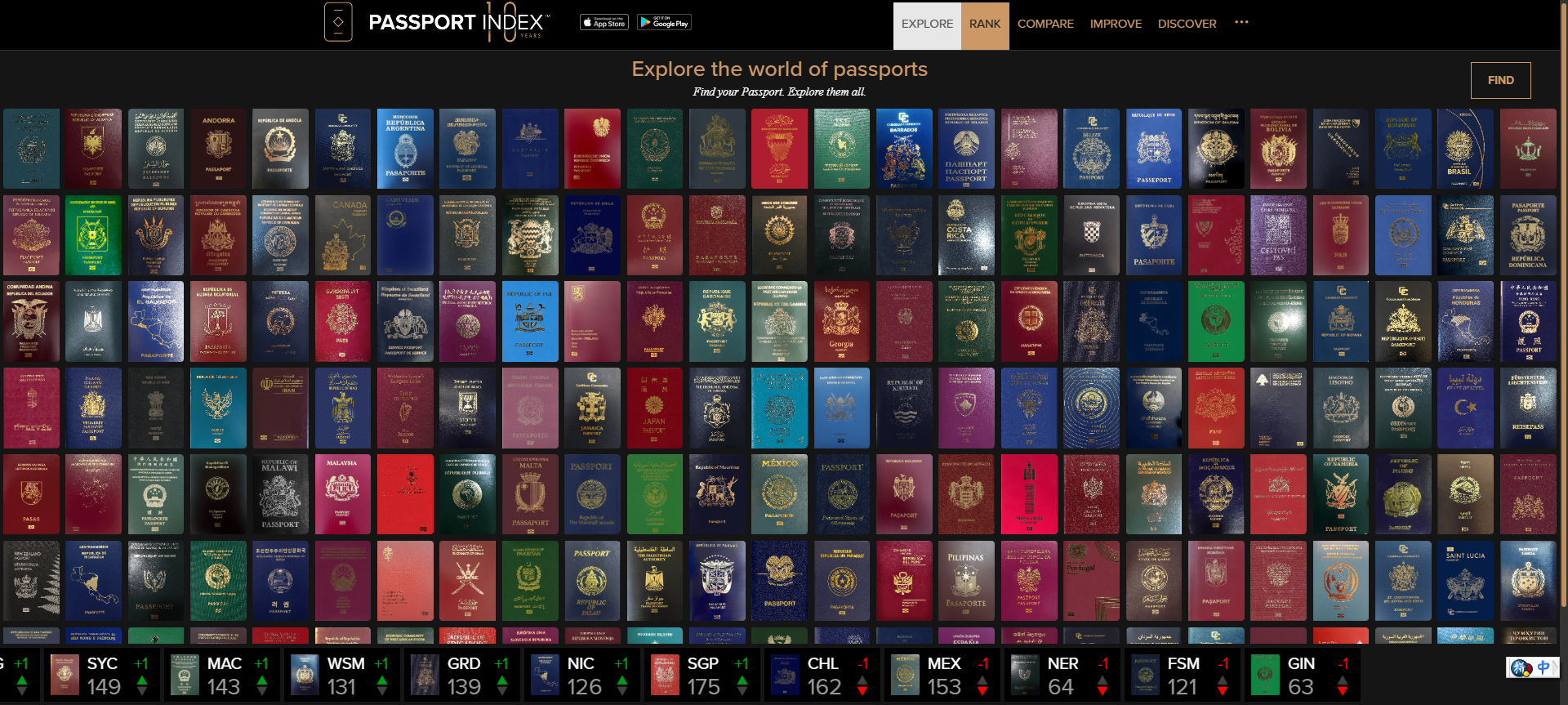Open the App Store download badge

604,23
